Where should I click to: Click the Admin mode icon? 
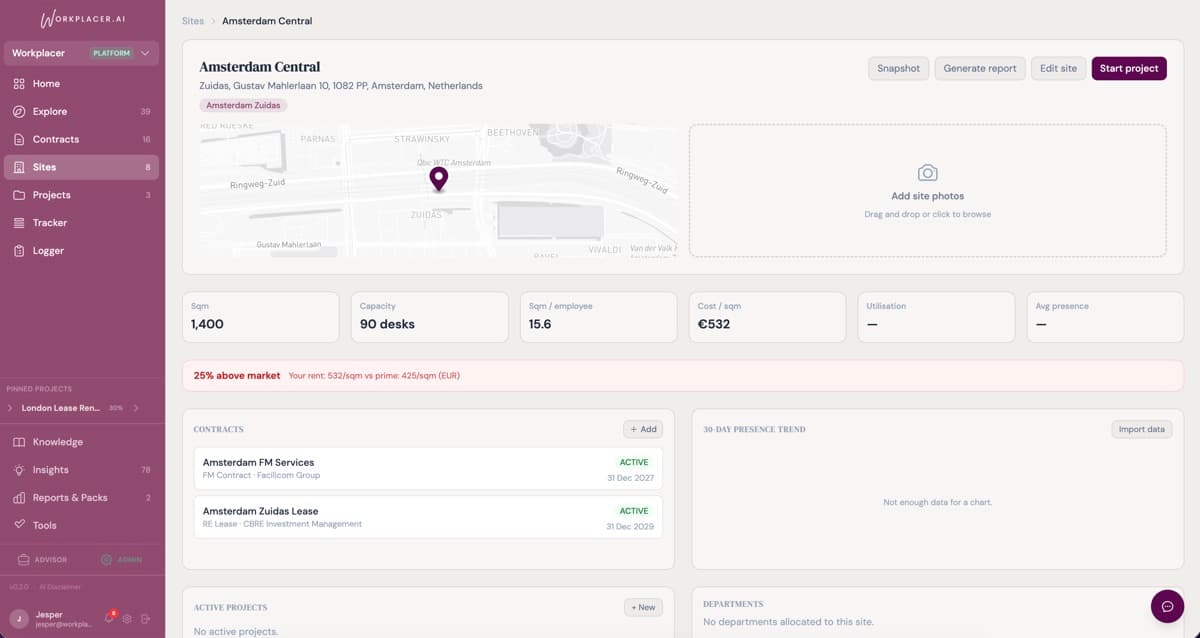[x=106, y=560]
